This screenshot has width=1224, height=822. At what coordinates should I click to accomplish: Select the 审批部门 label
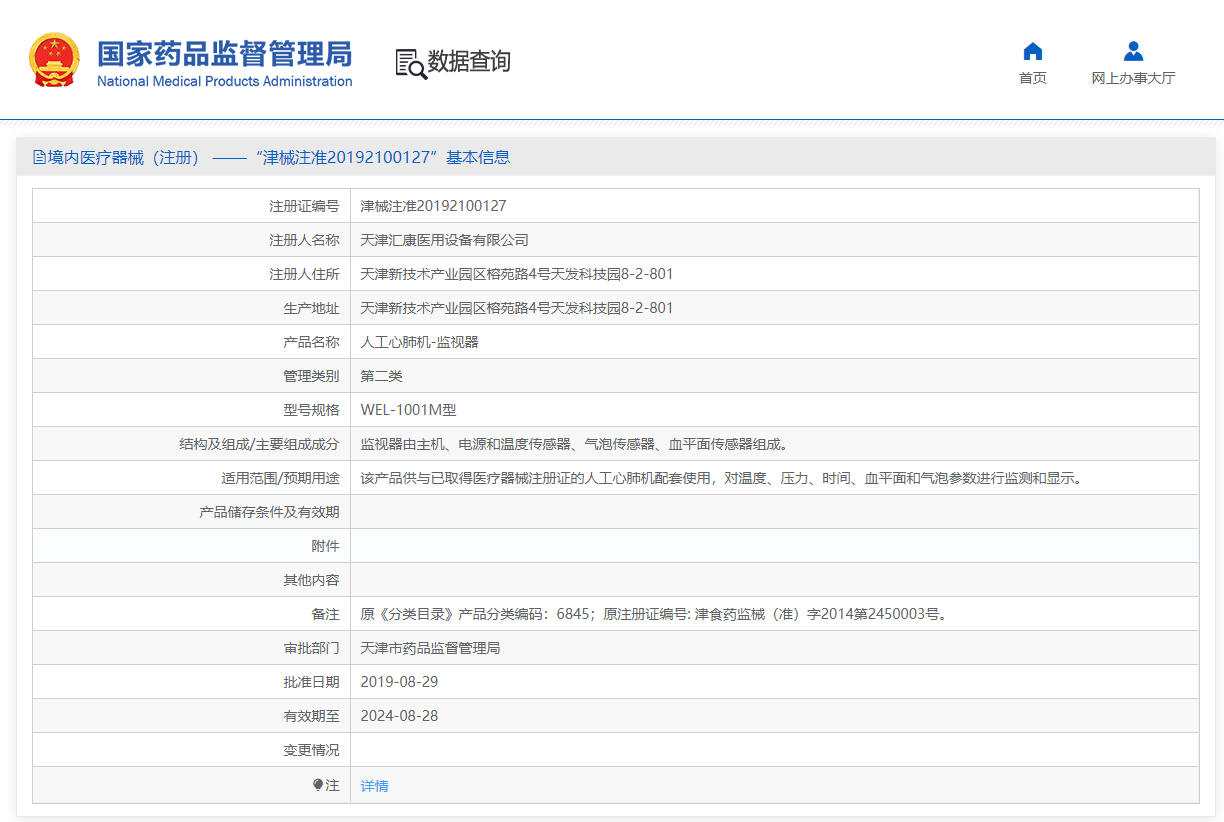(x=311, y=648)
